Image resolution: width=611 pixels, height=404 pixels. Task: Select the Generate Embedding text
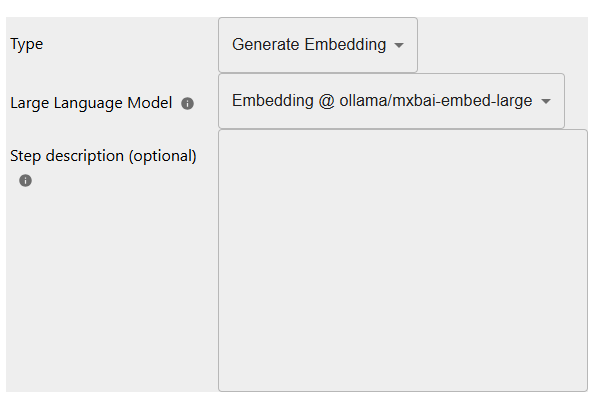point(308,45)
